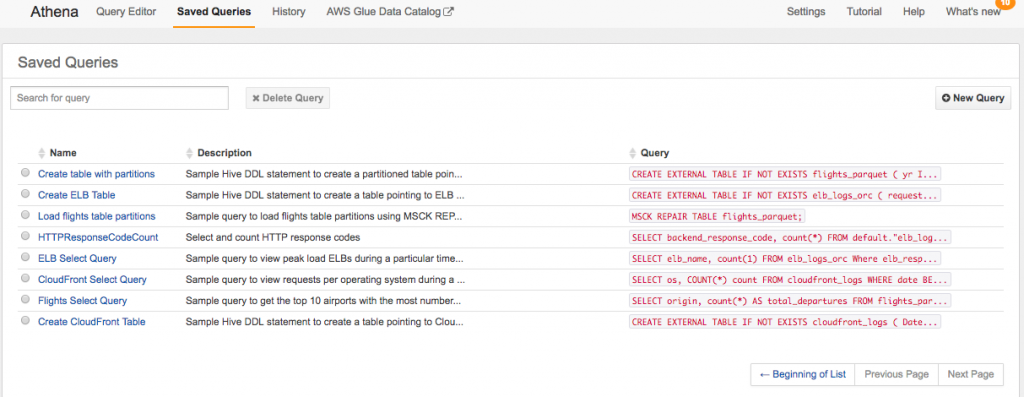Open Create ELB Table query

pos(77,195)
